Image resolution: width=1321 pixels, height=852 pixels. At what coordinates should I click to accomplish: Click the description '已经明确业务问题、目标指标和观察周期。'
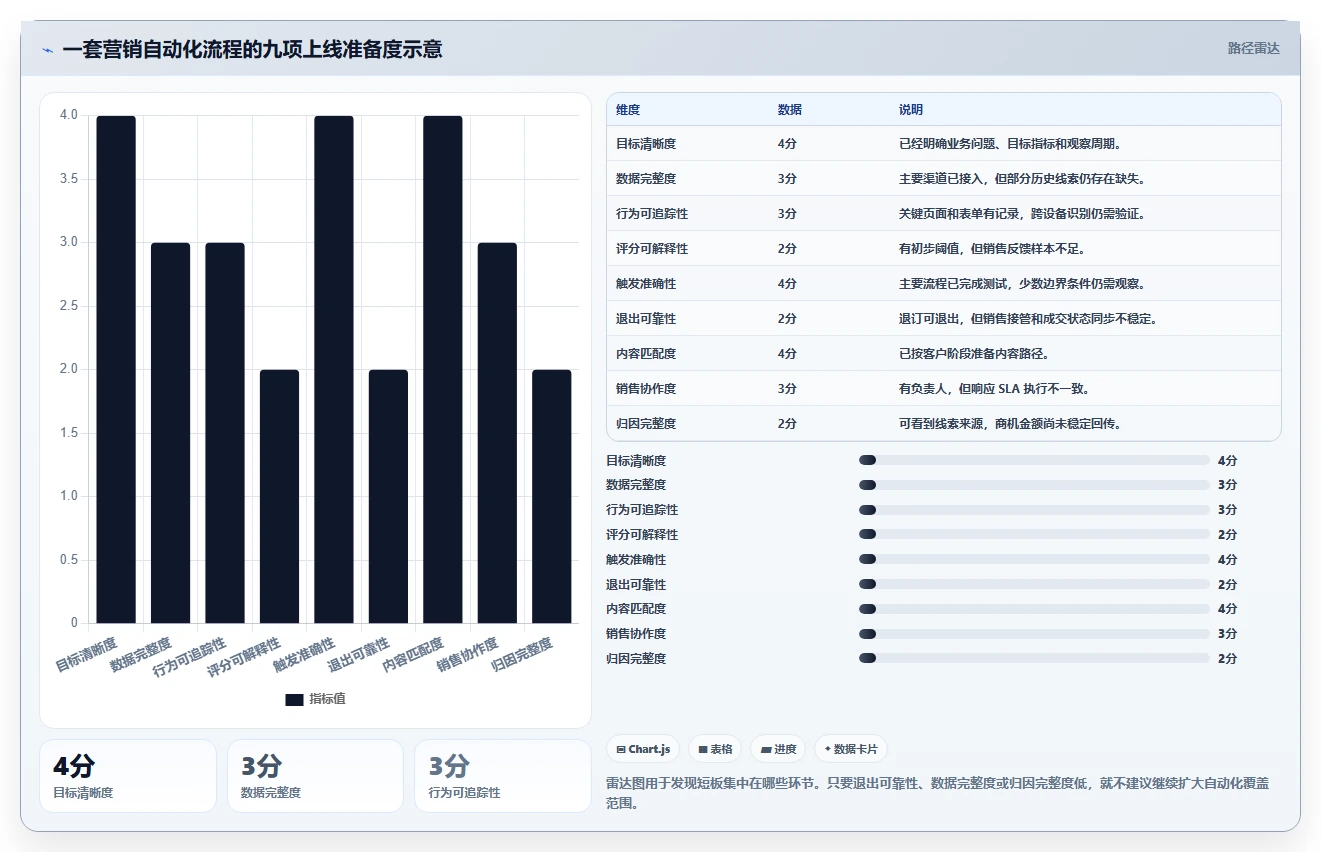click(x=1014, y=144)
